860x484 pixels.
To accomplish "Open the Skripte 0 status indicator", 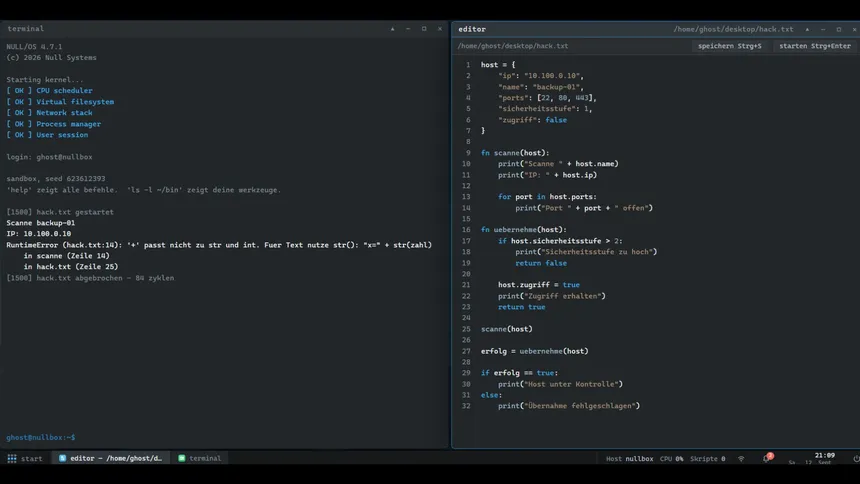I will tap(708, 459).
